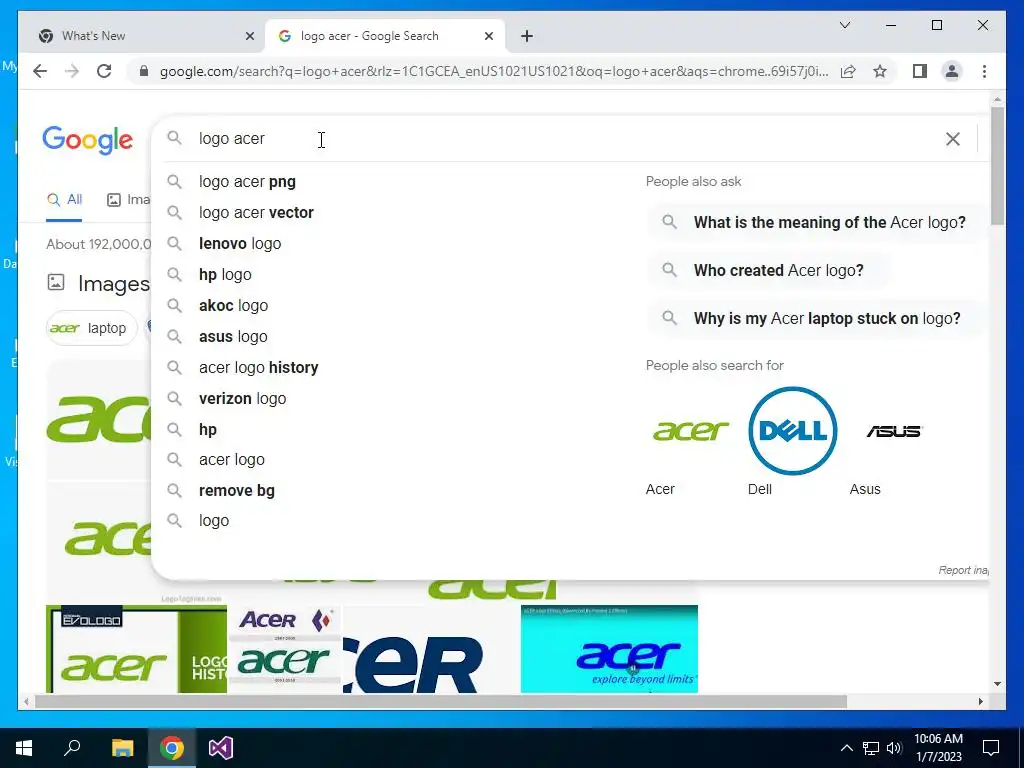Open the Chrome side panel

(920, 71)
